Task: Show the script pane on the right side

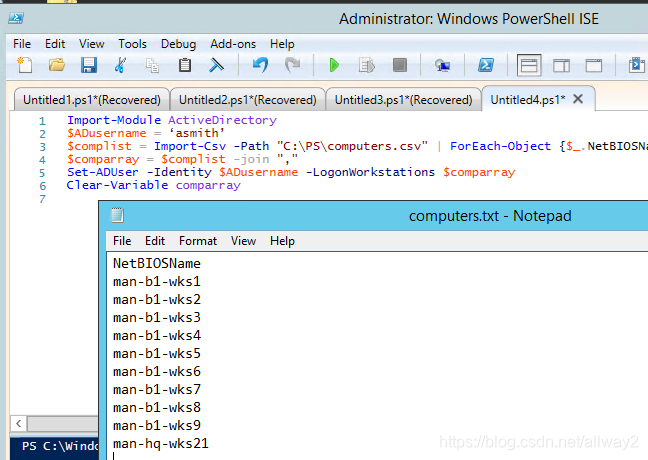Action: 561,65
